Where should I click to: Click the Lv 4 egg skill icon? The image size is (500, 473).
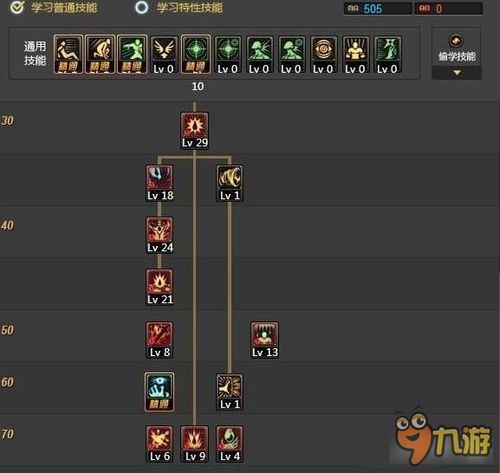tap(230, 444)
